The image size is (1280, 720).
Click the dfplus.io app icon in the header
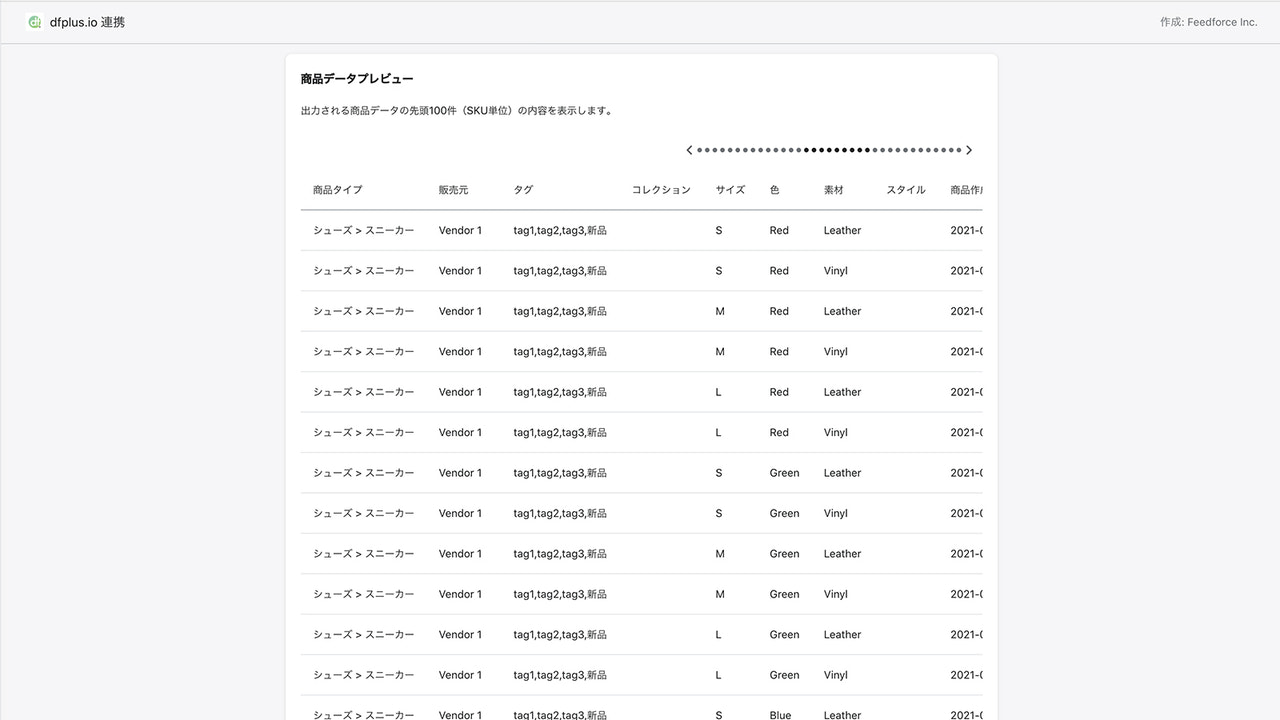pyautogui.click(x=35, y=21)
